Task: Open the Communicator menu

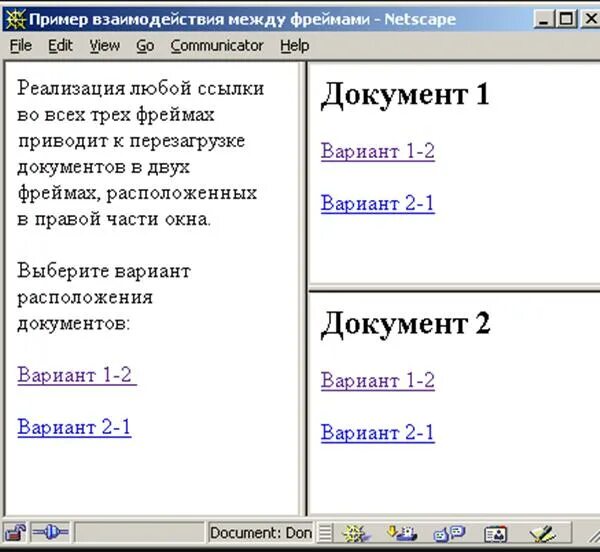Action: (x=217, y=46)
